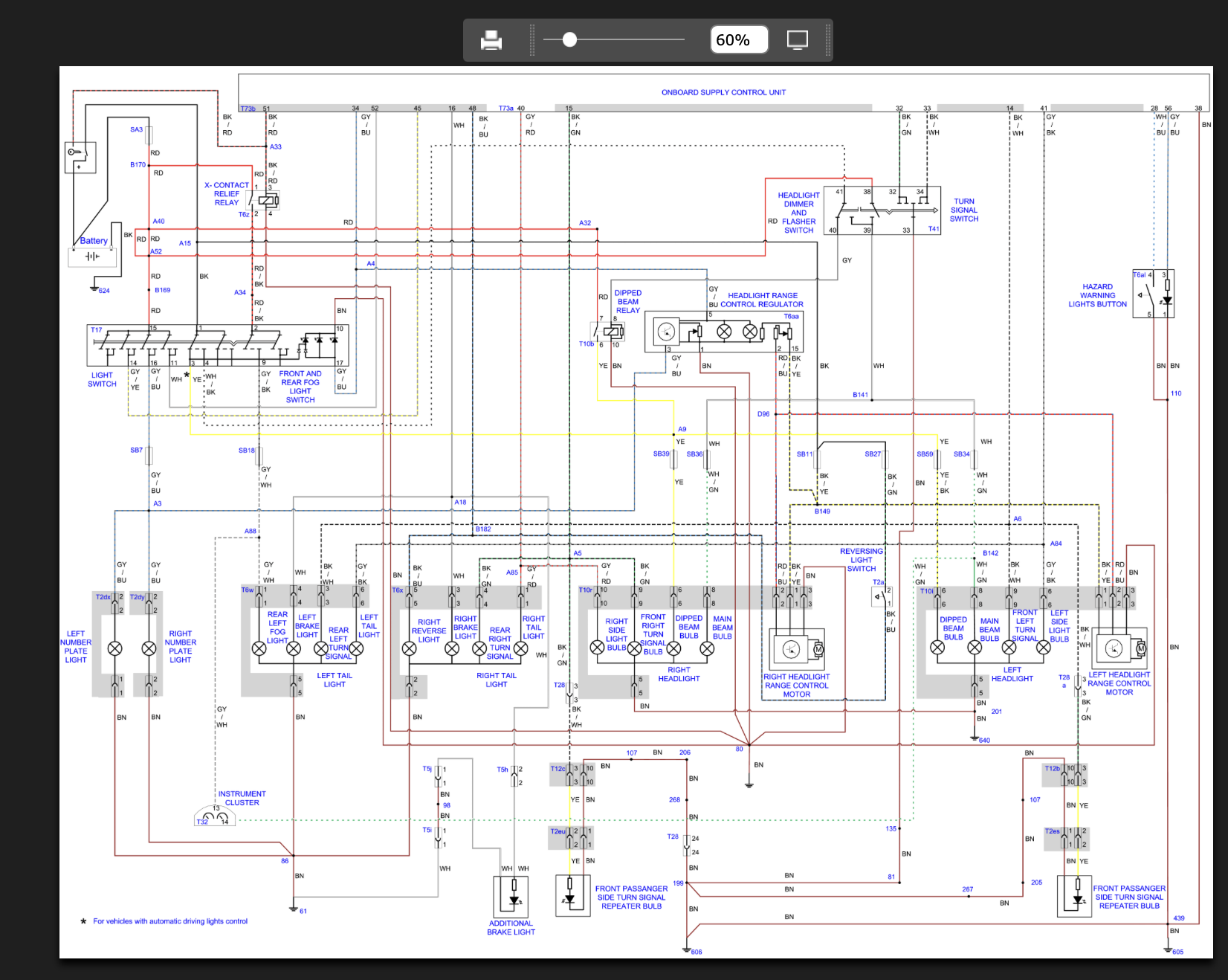Click the zoom slider track near its right end
Screen dimensions: 1228x980
673,39
